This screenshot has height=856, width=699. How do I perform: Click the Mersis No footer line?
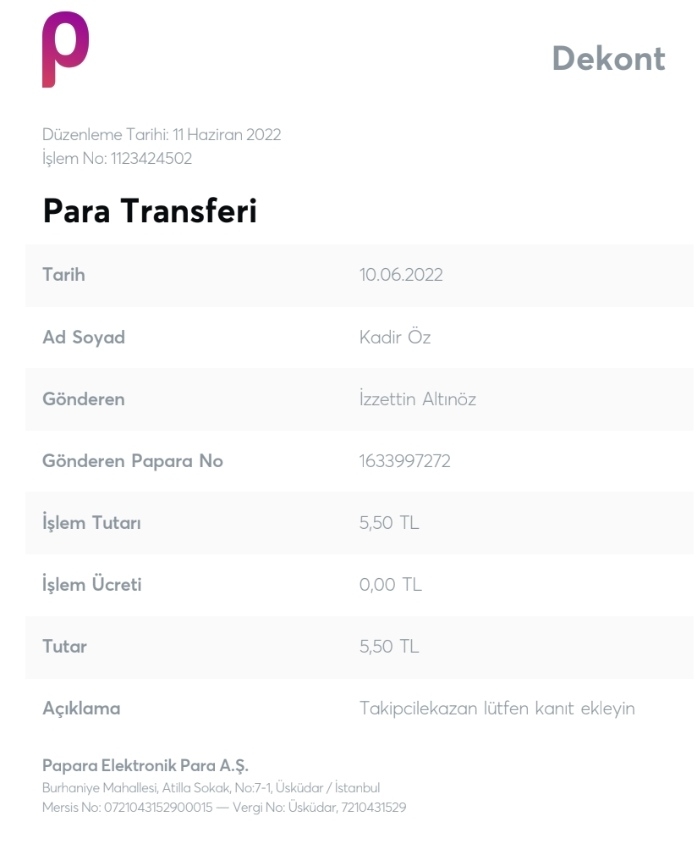tap(224, 807)
